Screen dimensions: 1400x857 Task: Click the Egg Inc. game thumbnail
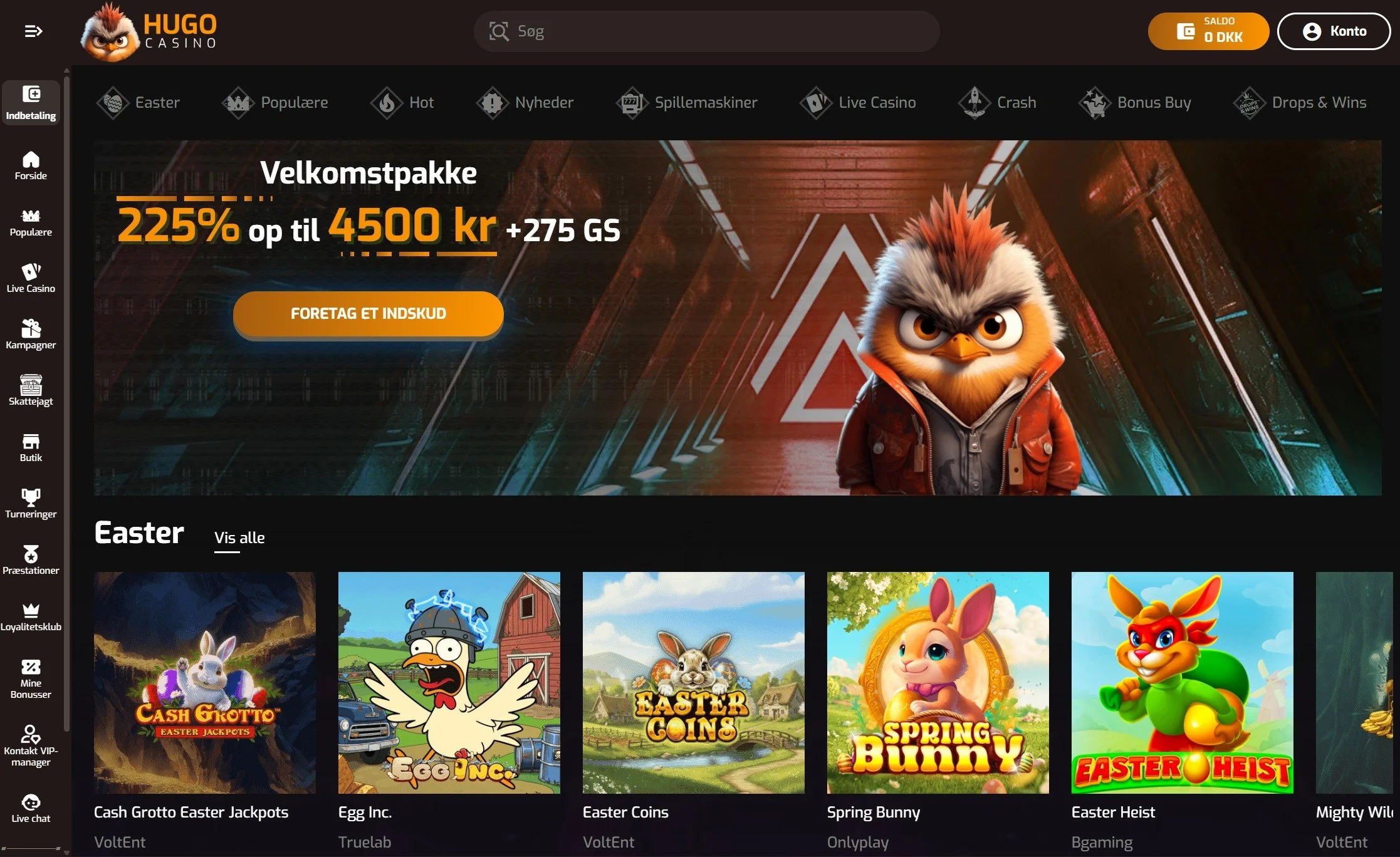(x=449, y=683)
